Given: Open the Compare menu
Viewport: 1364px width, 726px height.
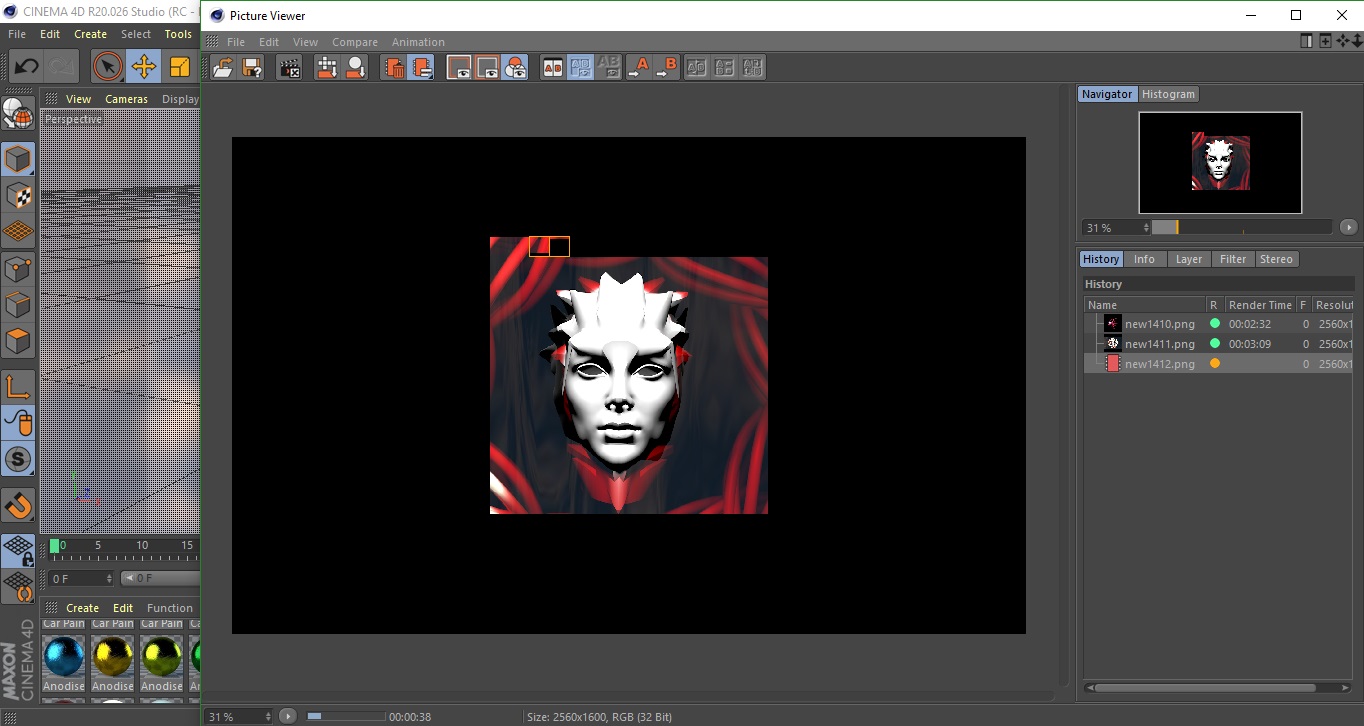Looking at the screenshot, I should pyautogui.click(x=354, y=42).
